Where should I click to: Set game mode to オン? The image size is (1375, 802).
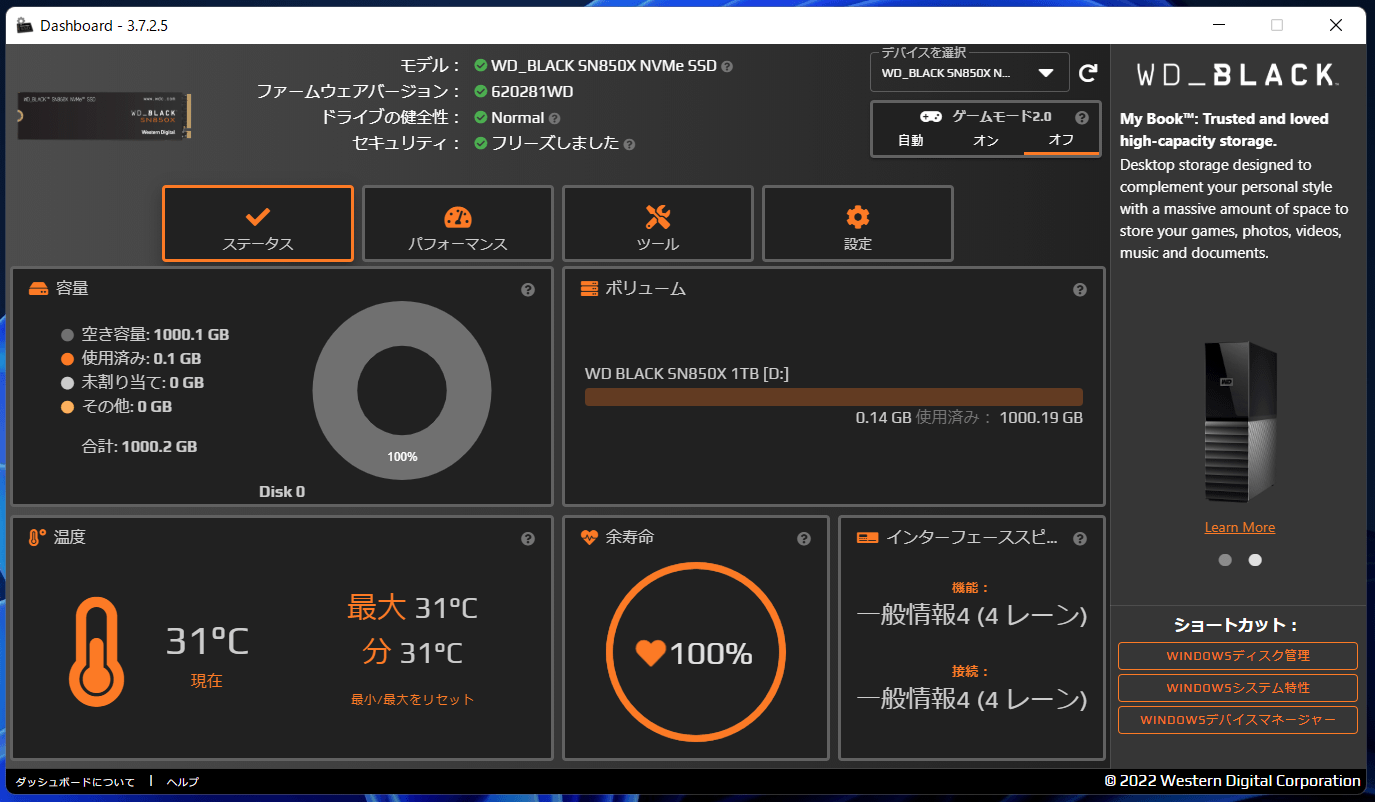point(985,141)
